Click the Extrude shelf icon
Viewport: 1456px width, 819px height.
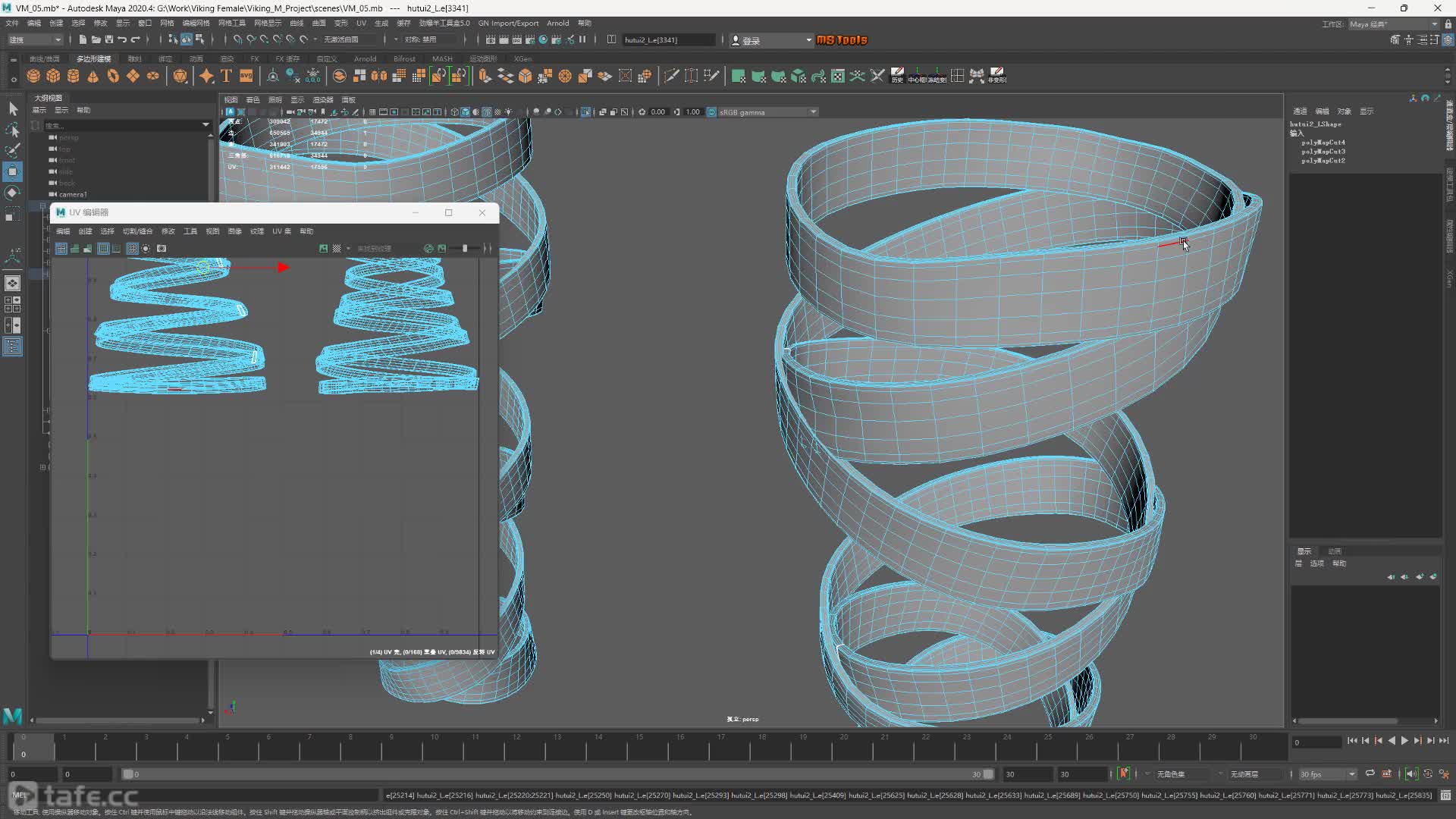485,76
